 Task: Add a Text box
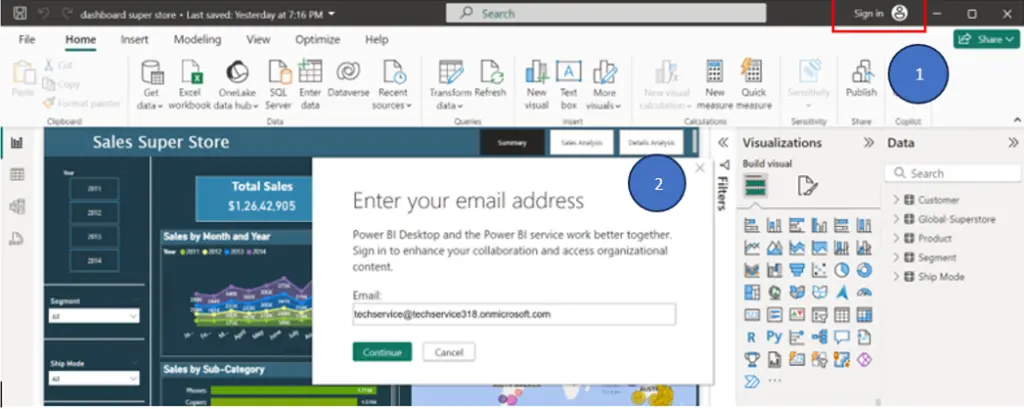(569, 85)
